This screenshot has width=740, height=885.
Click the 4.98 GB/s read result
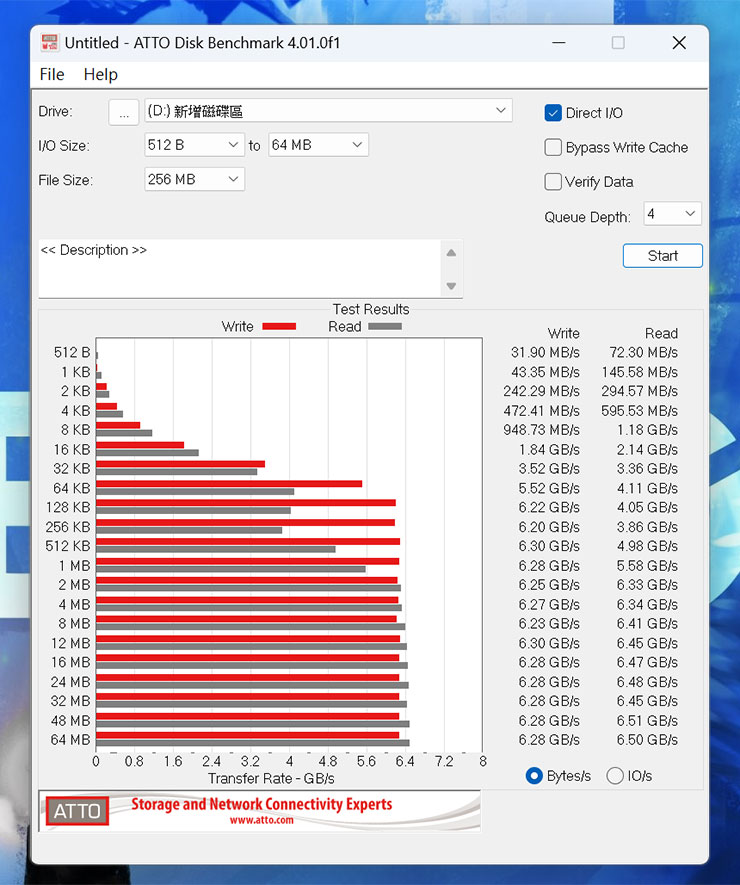[x=647, y=546]
